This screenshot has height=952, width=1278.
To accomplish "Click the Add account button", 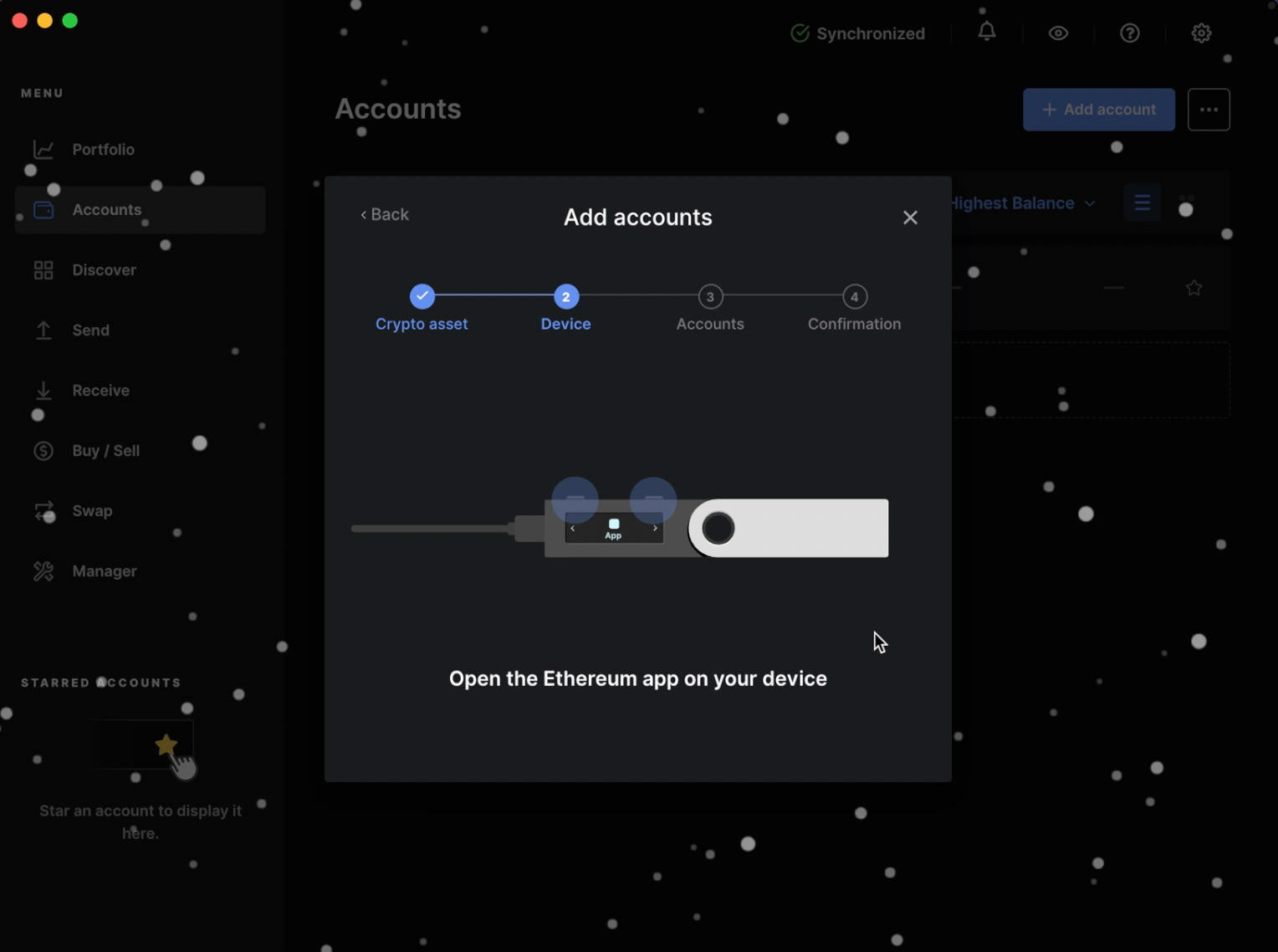I will (1099, 110).
